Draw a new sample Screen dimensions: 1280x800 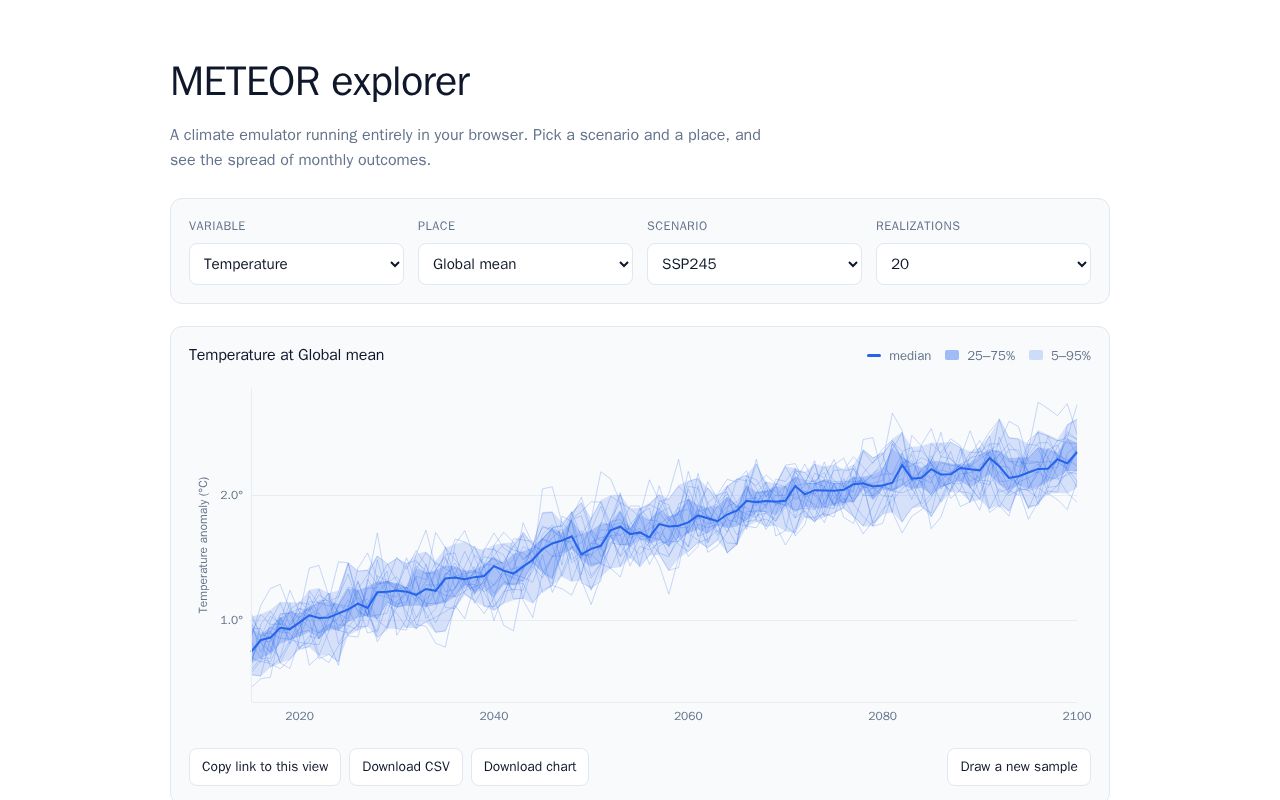[1019, 767]
